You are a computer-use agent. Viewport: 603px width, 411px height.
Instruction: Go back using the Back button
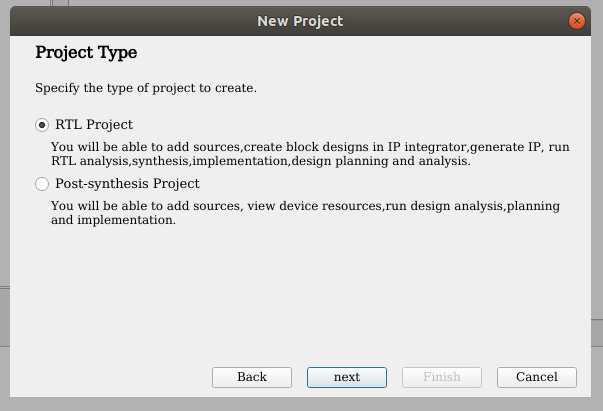click(x=252, y=377)
